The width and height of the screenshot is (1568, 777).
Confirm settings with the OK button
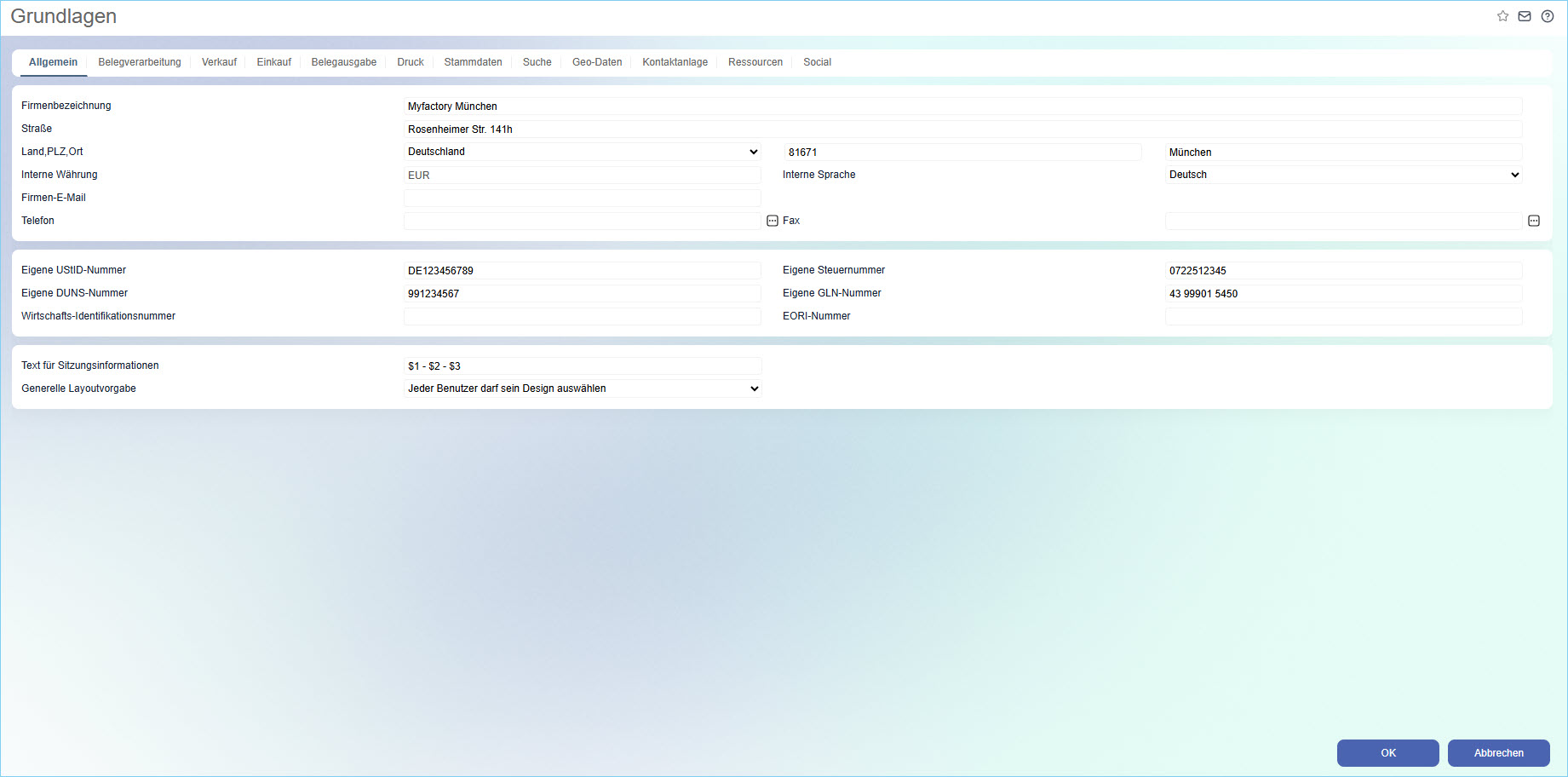1387,753
